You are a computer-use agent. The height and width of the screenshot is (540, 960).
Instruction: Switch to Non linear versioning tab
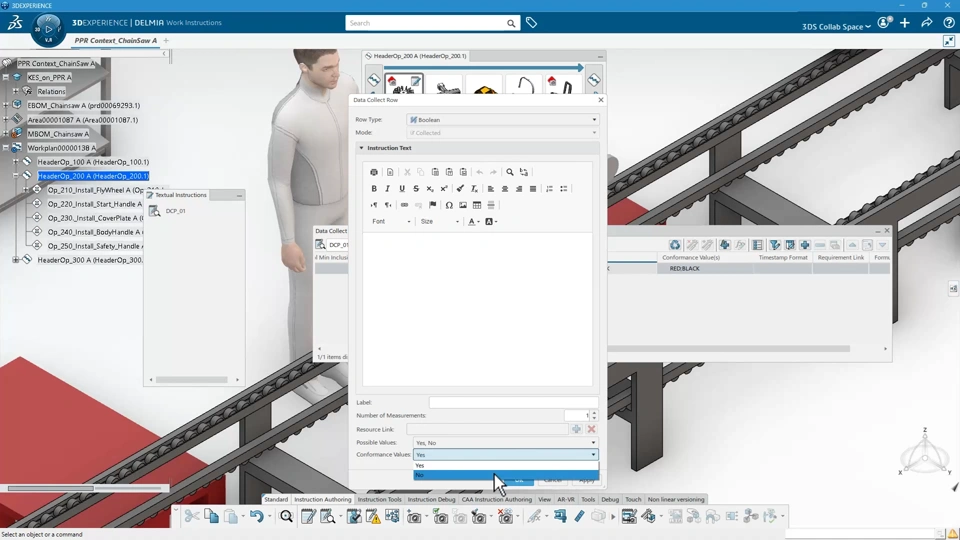(676, 500)
